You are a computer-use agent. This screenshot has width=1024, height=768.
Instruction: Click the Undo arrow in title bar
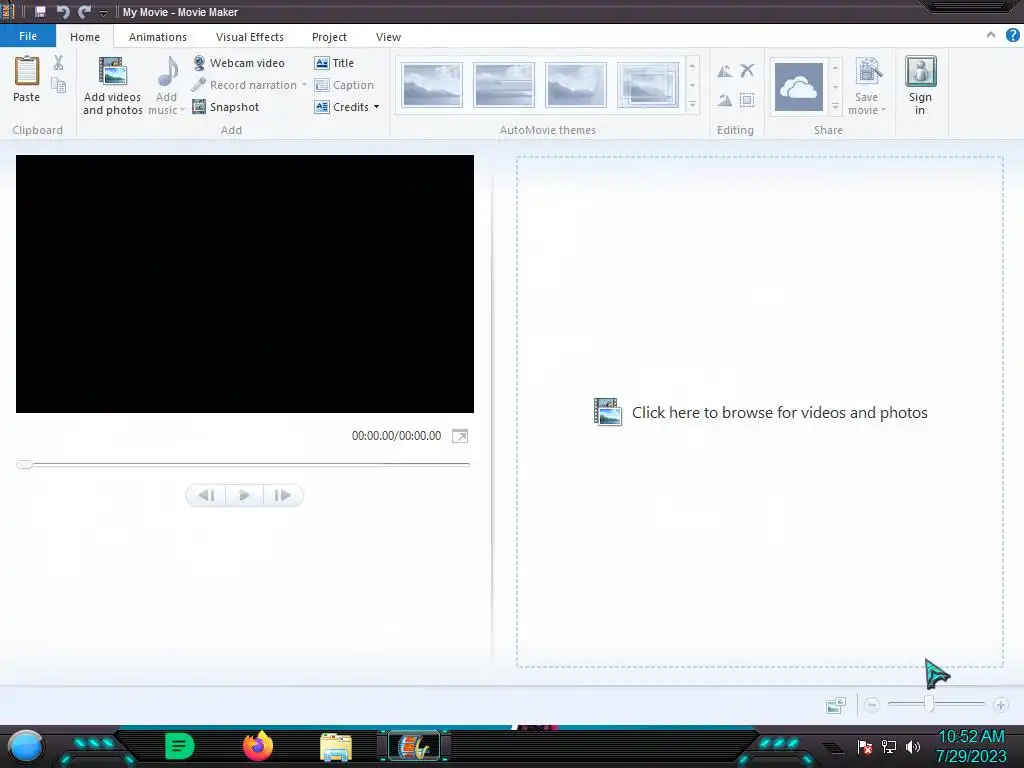(x=63, y=12)
